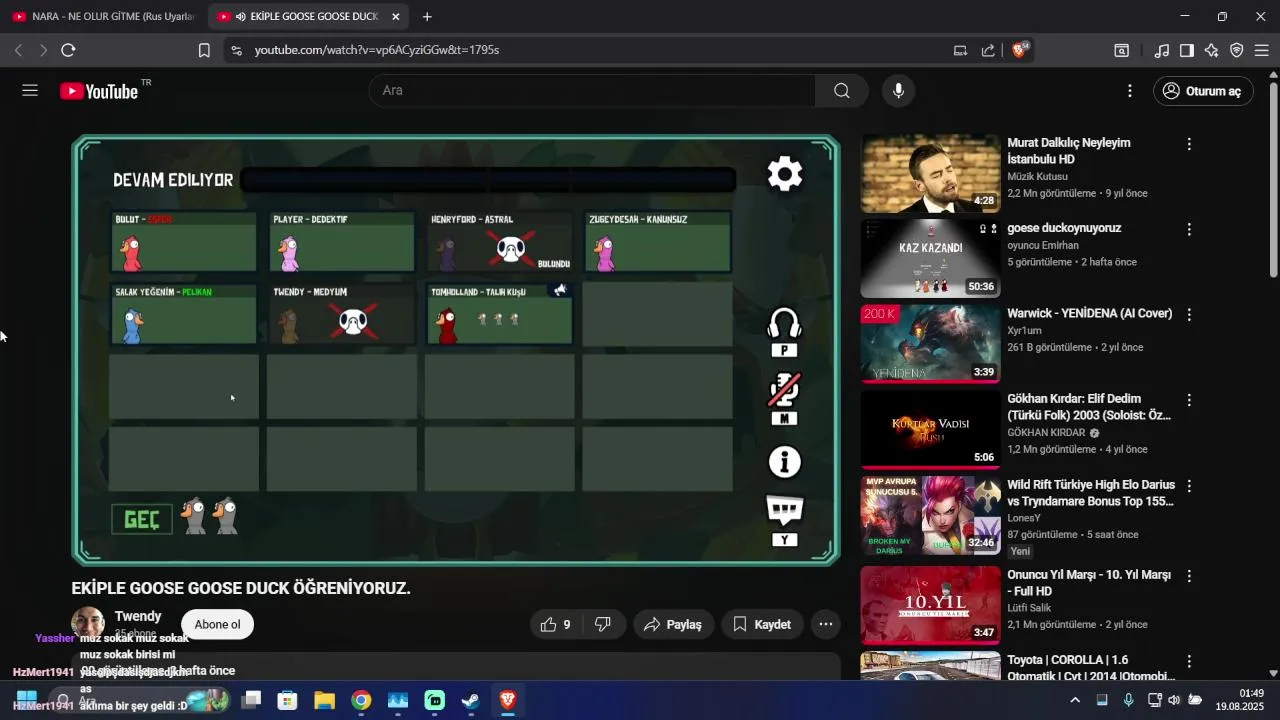Viewport: 1280px width, 720px height.
Task: Open Brave Shields lion icon in address bar
Action: coord(1019,50)
